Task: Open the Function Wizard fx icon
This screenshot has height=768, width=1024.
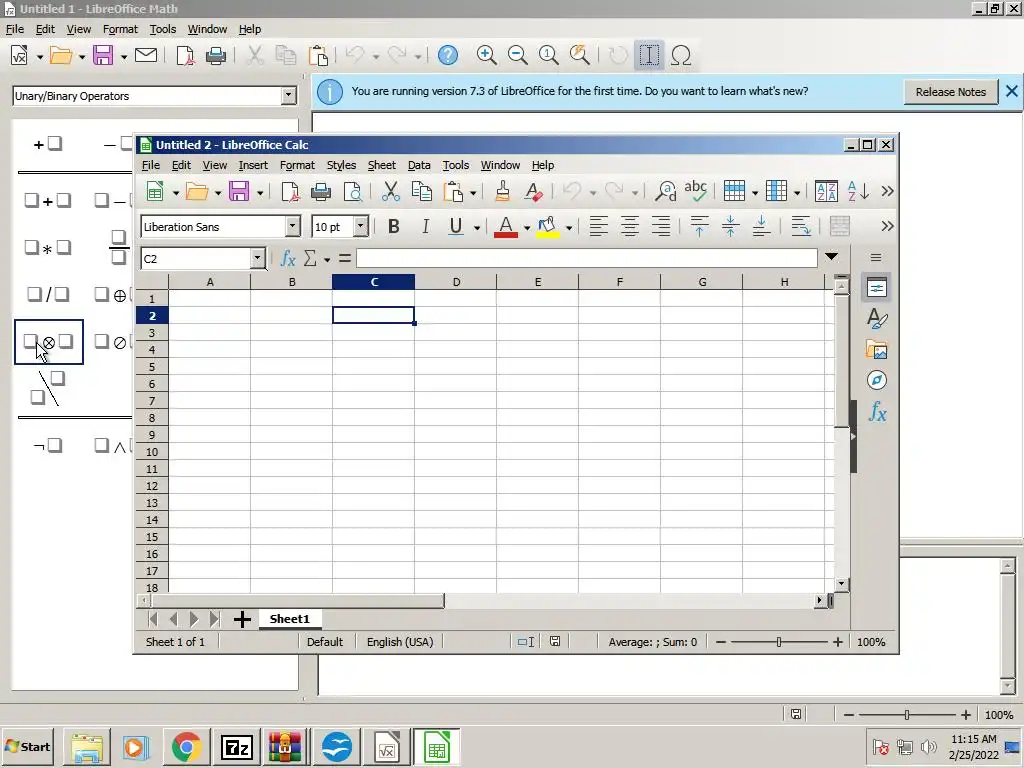Action: tap(288, 259)
